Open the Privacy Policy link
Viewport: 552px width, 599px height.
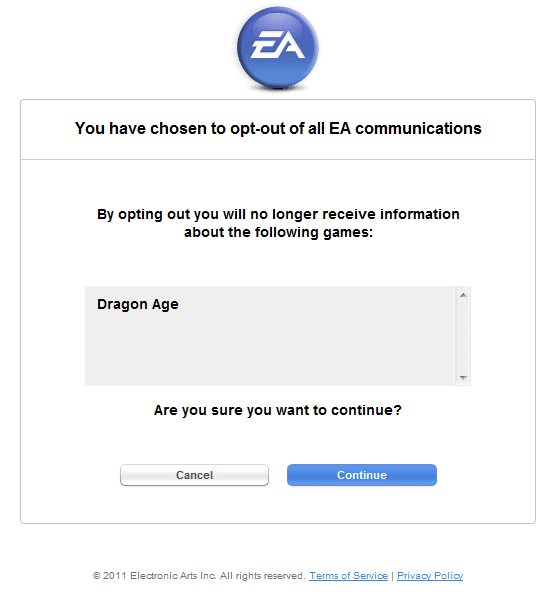point(430,576)
